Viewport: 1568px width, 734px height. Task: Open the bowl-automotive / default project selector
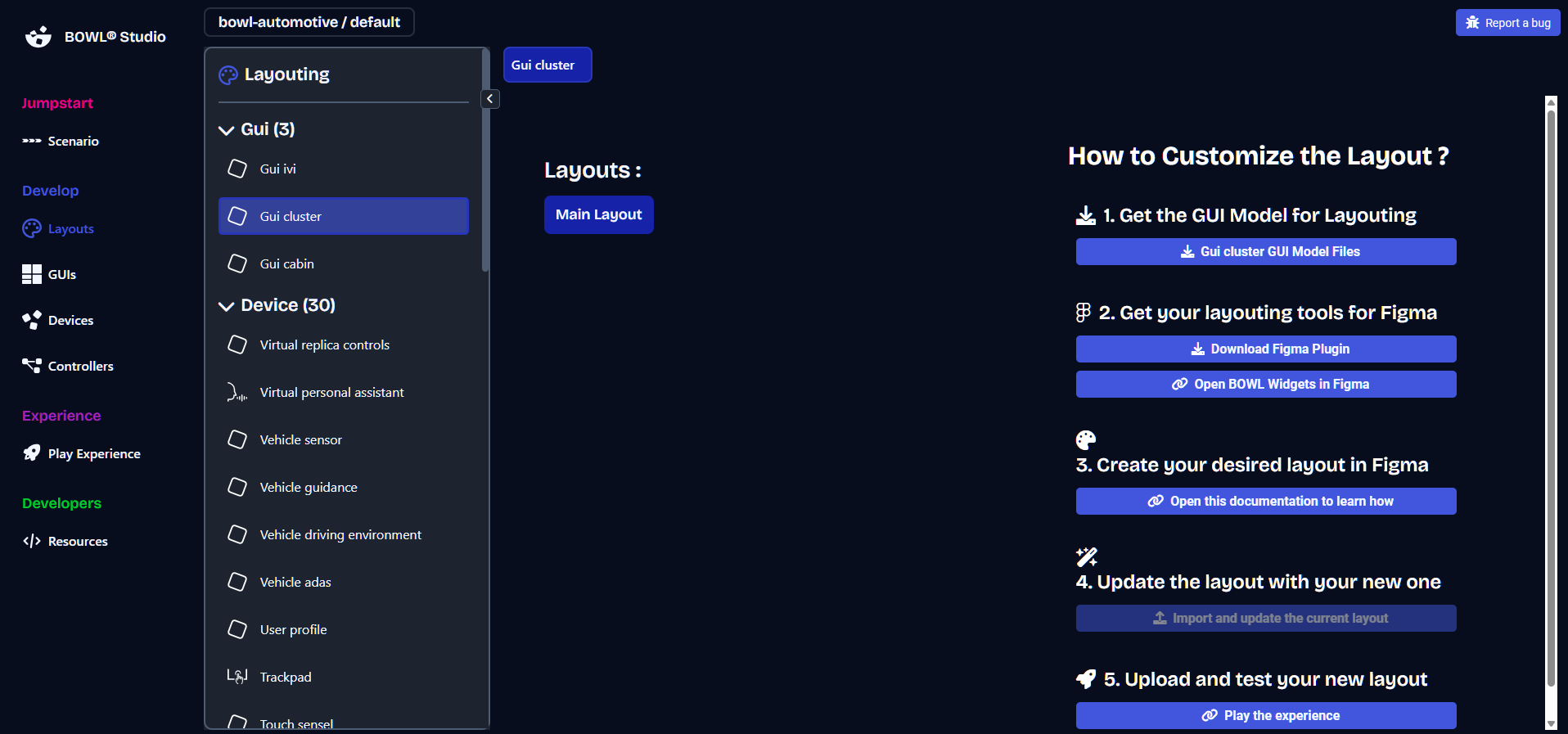(309, 22)
